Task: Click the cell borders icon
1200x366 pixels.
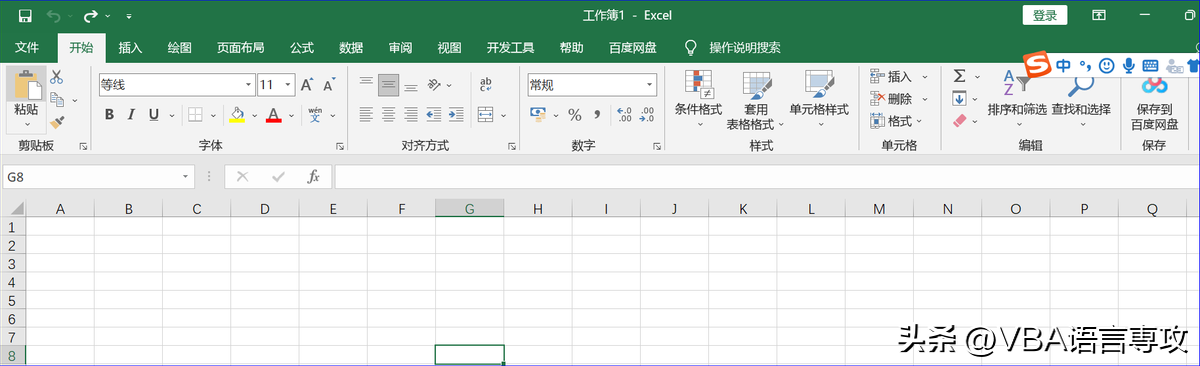Action: pos(196,115)
